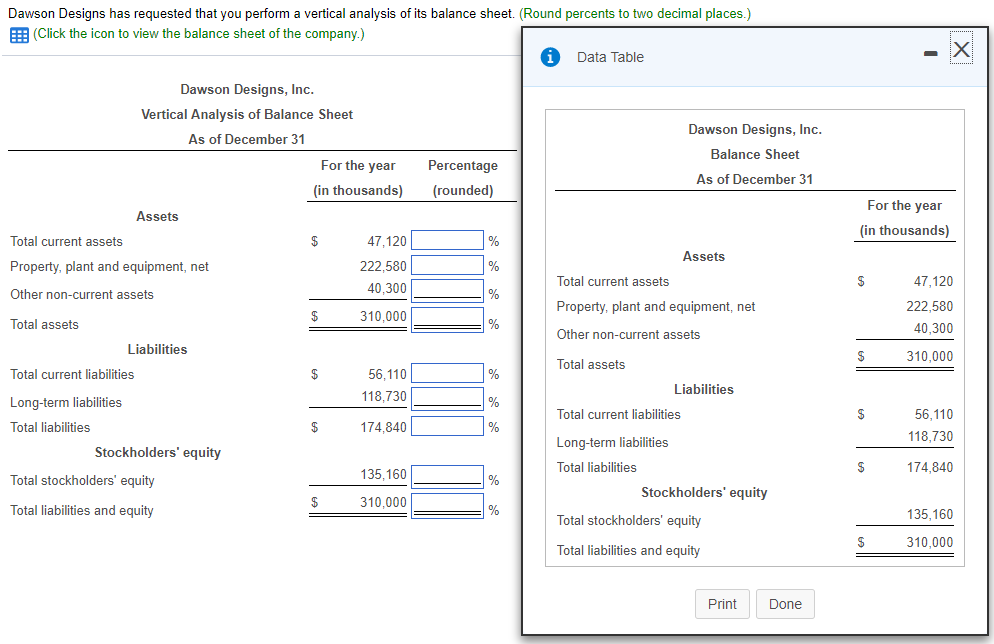This screenshot has width=994, height=644.
Task: Click the Percentage (rounded) column header
Action: pos(463,177)
